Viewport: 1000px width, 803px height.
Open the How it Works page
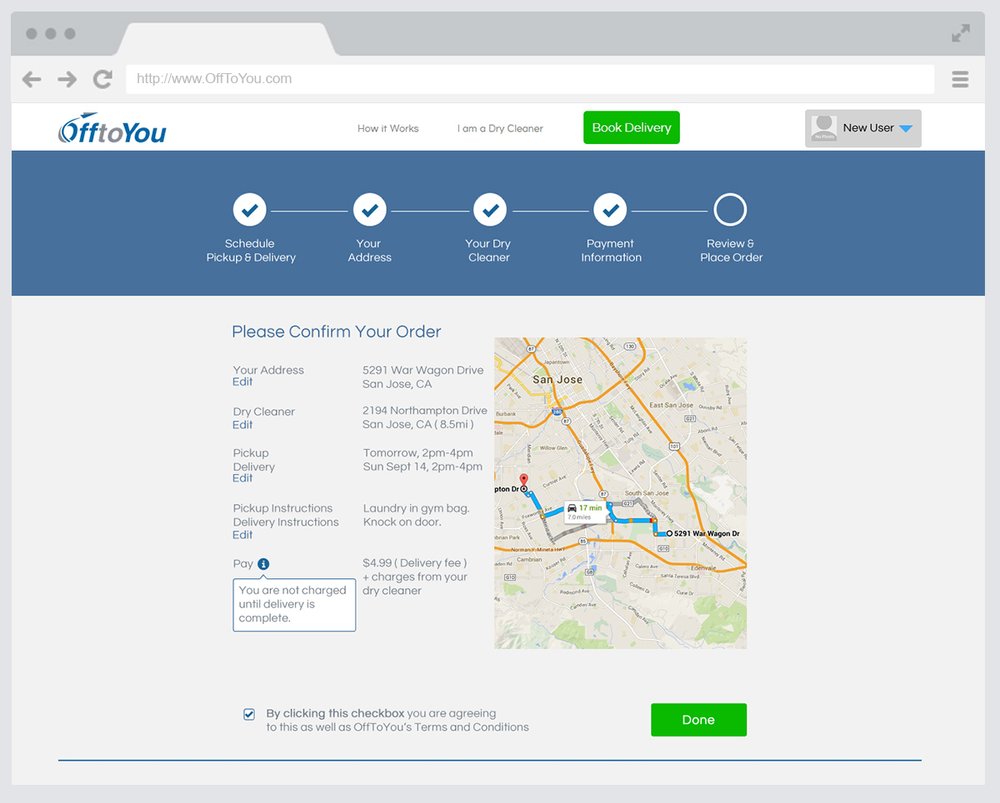click(x=388, y=129)
